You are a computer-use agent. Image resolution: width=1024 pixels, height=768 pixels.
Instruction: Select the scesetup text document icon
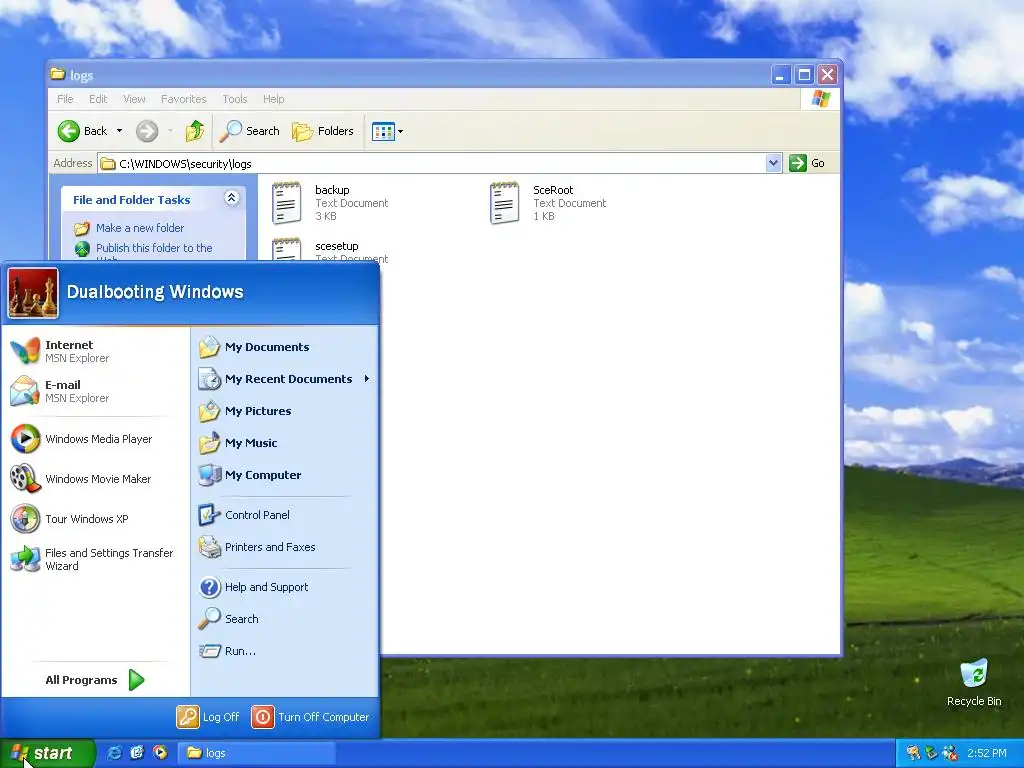(286, 250)
